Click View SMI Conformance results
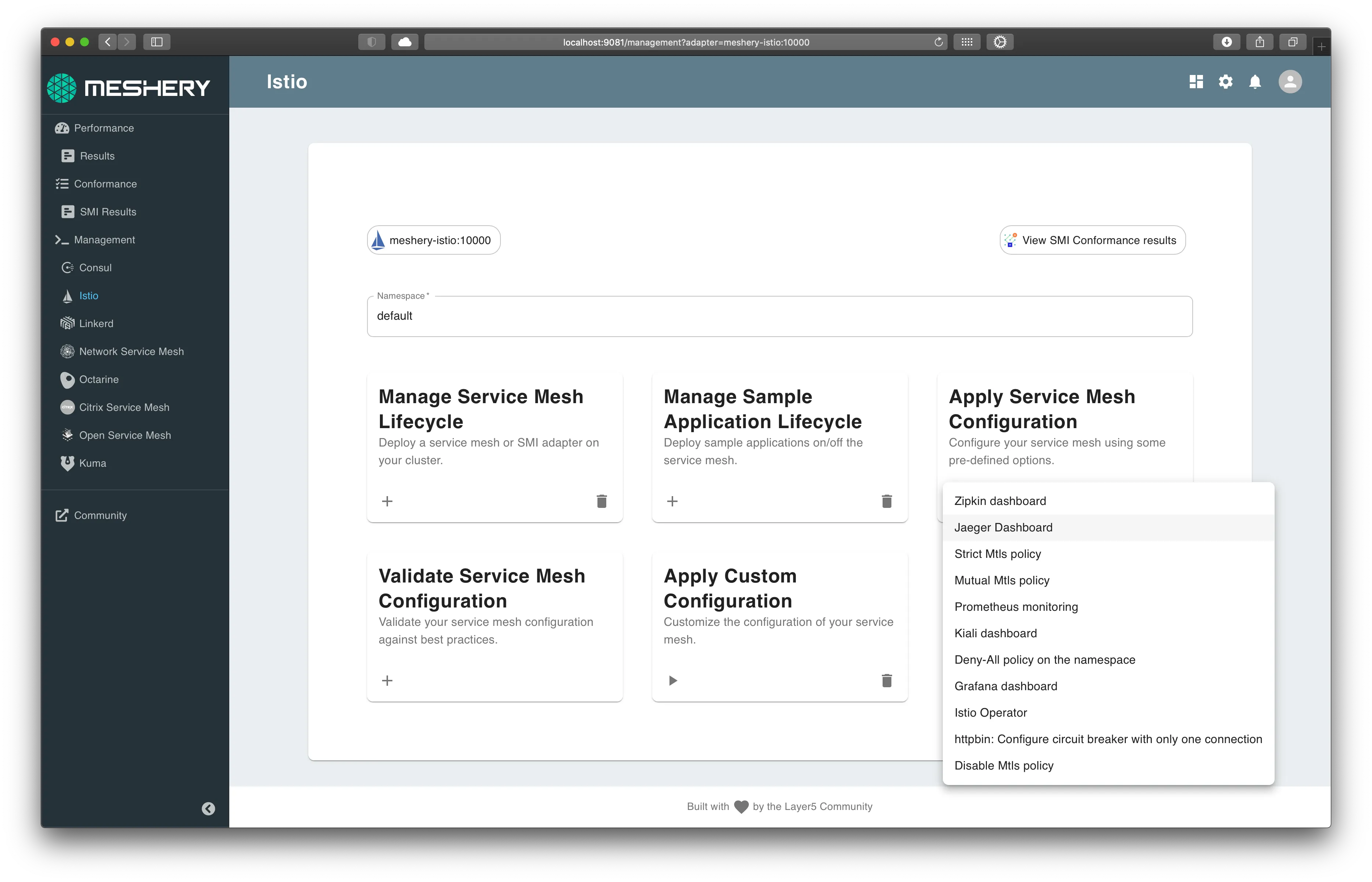1372x882 pixels. [1091, 240]
